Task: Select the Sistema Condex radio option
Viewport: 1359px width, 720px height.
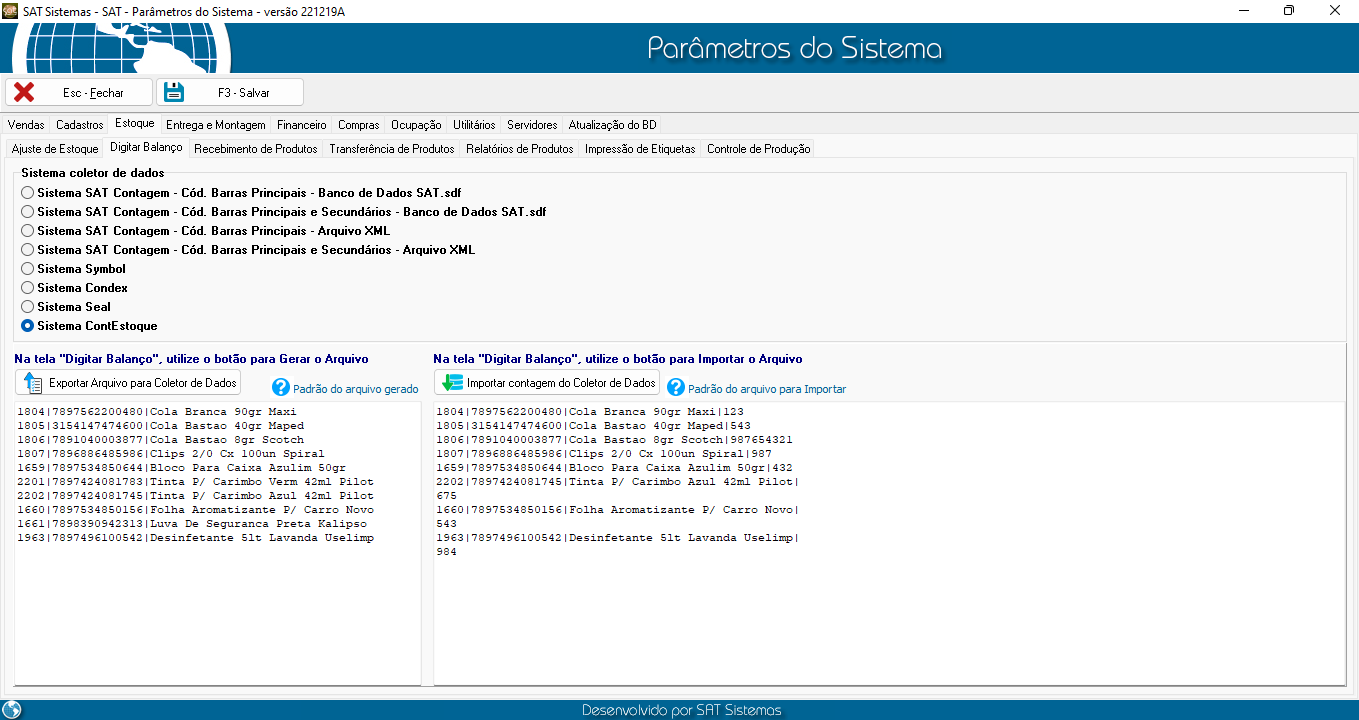Action: click(x=28, y=288)
